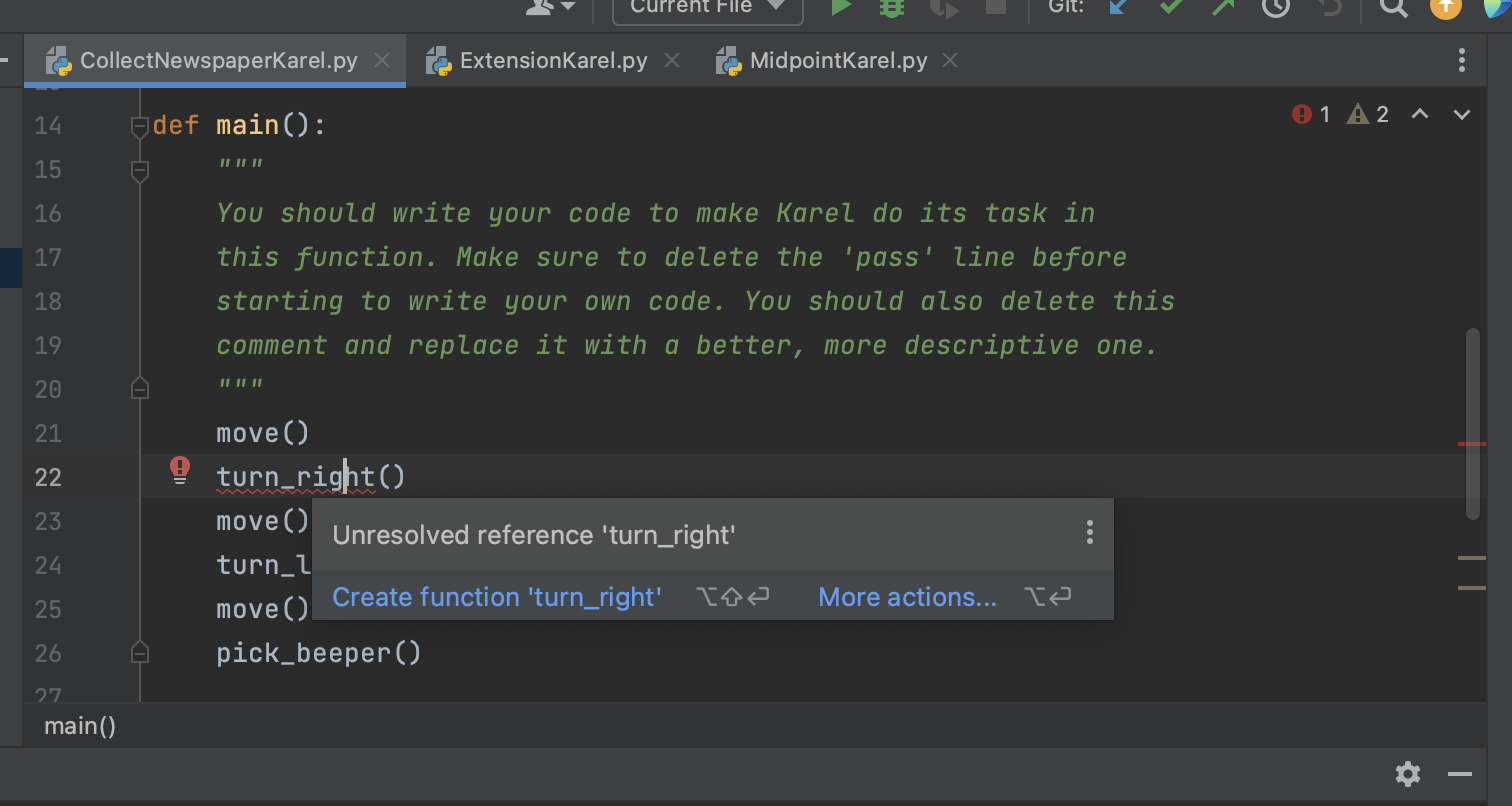The image size is (1512, 806).
Task: Open tool window settings gear
Action: [1408, 774]
